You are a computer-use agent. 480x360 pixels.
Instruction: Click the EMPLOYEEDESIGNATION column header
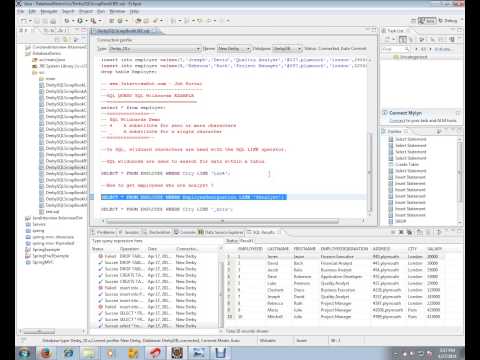pos(344,249)
